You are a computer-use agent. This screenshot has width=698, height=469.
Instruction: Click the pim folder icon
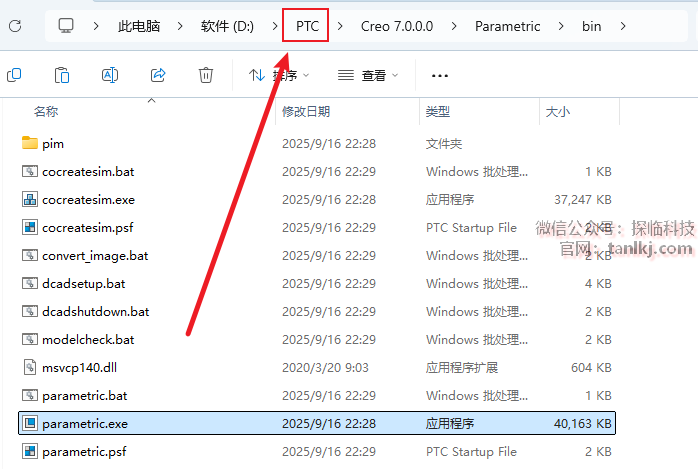click(30, 143)
